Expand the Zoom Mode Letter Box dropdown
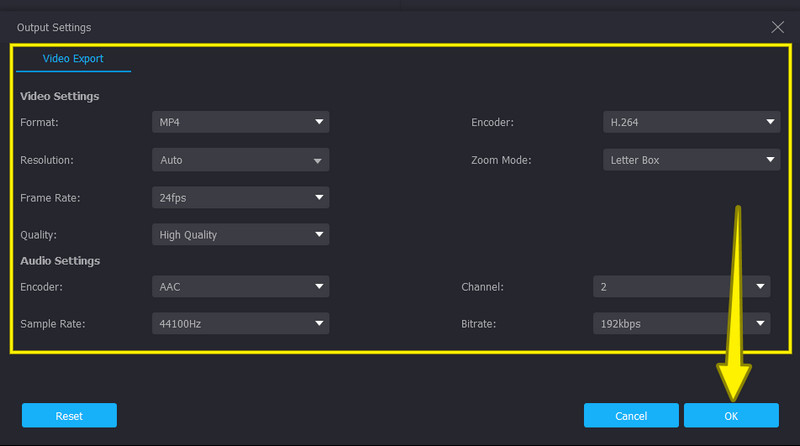 point(691,160)
